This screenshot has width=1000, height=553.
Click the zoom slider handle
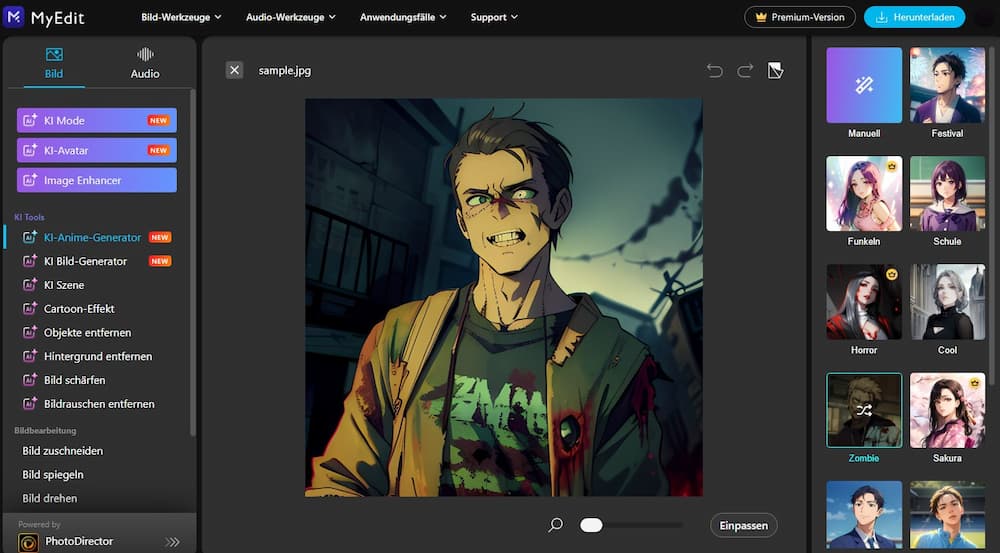pyautogui.click(x=591, y=525)
